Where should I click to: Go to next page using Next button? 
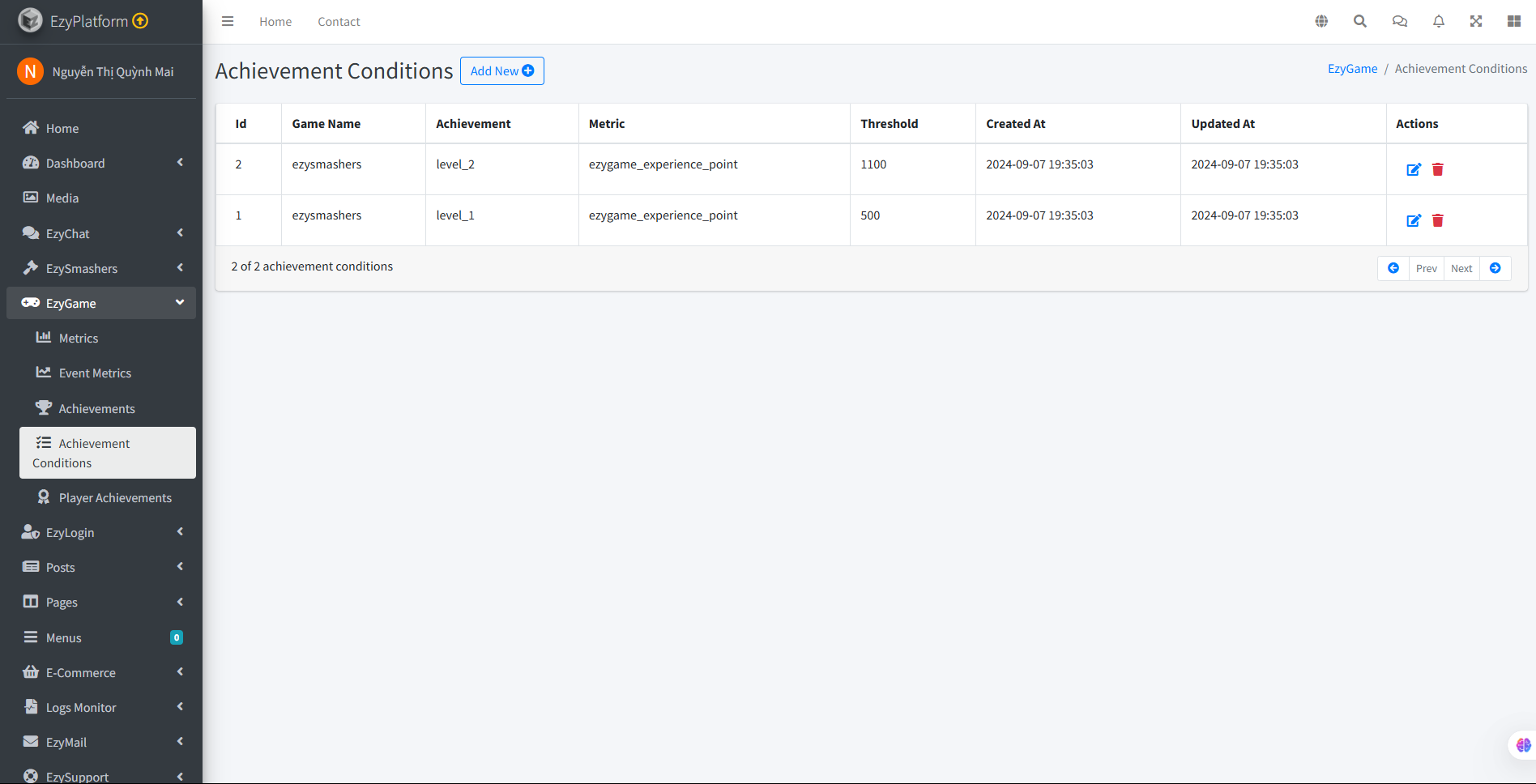point(1461,268)
